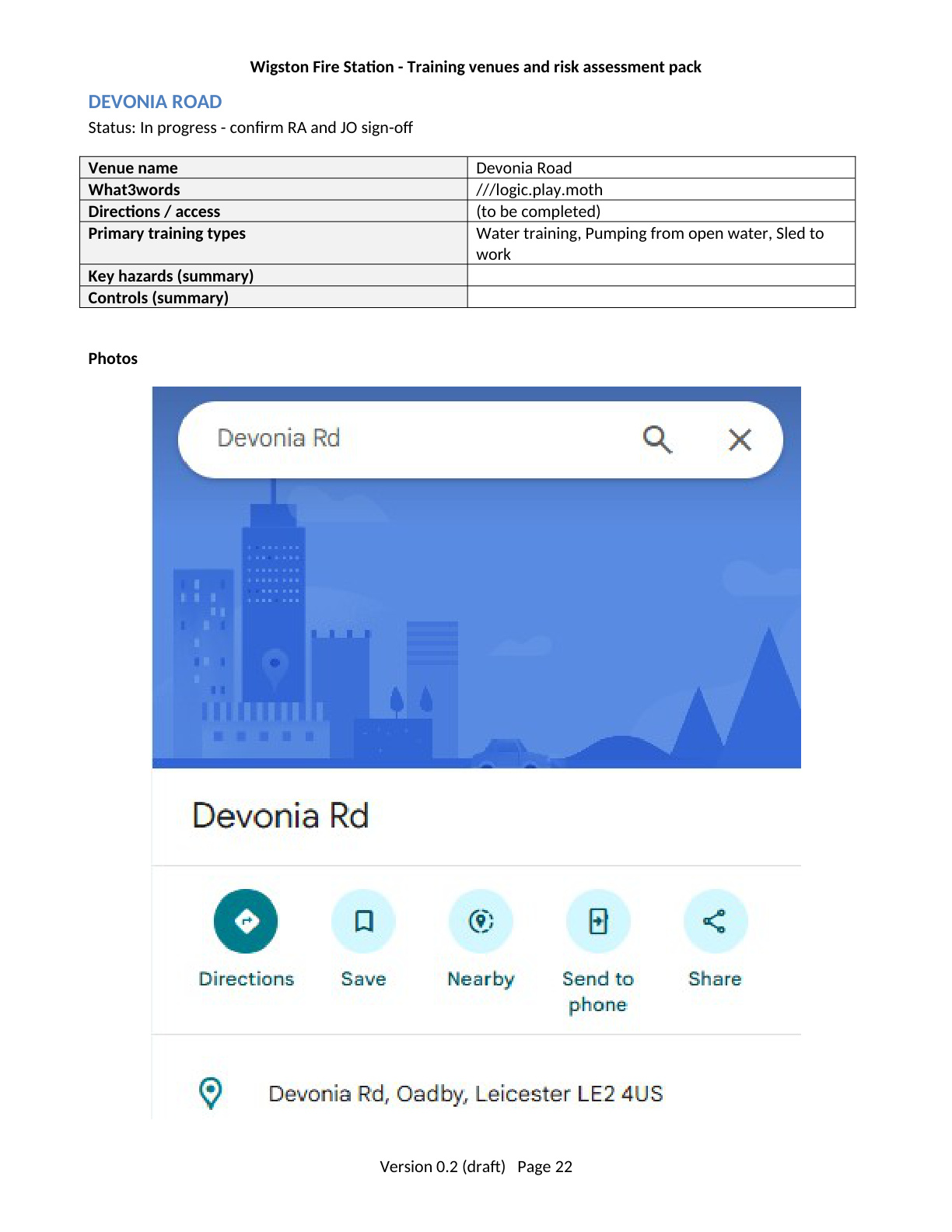Click the location pin beside the address
Screen dimensions: 952x1232
[211, 1093]
